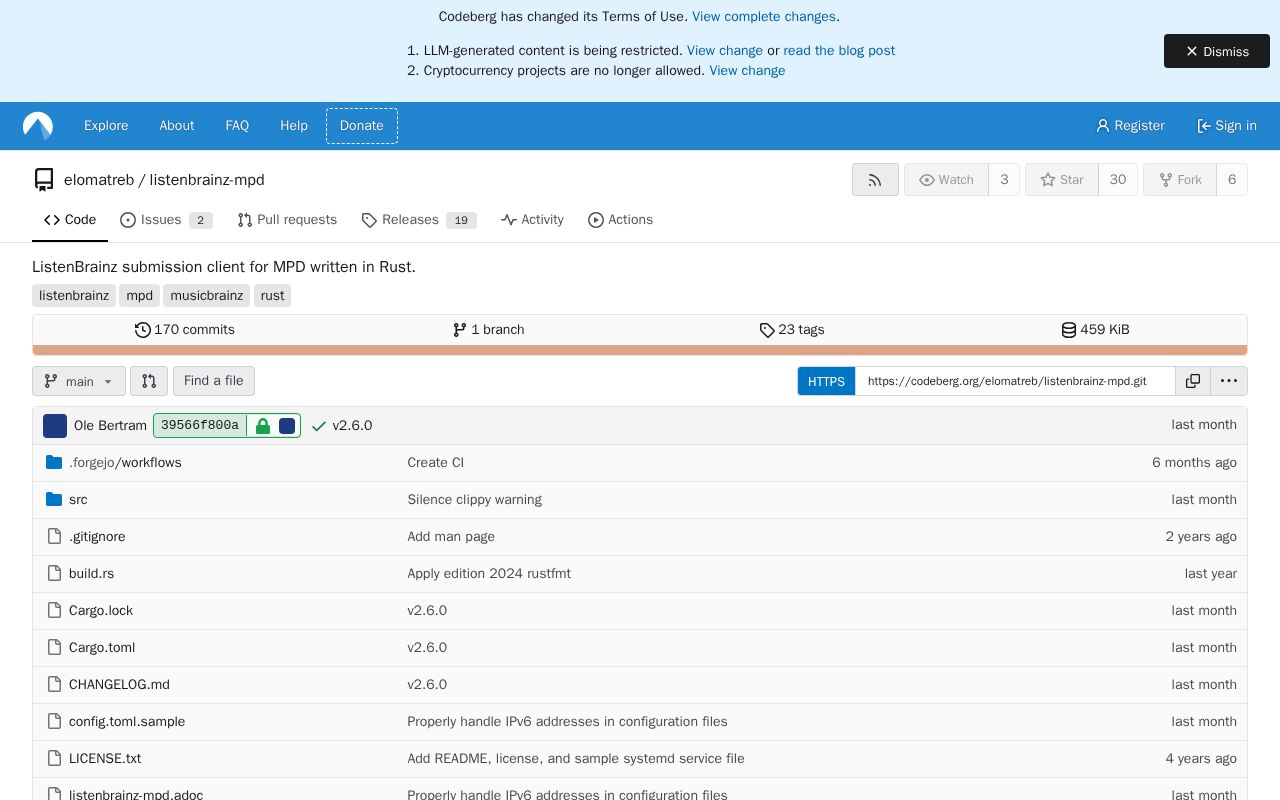Click the language statistics bar
Viewport: 1280px width, 800px height.
tap(640, 350)
